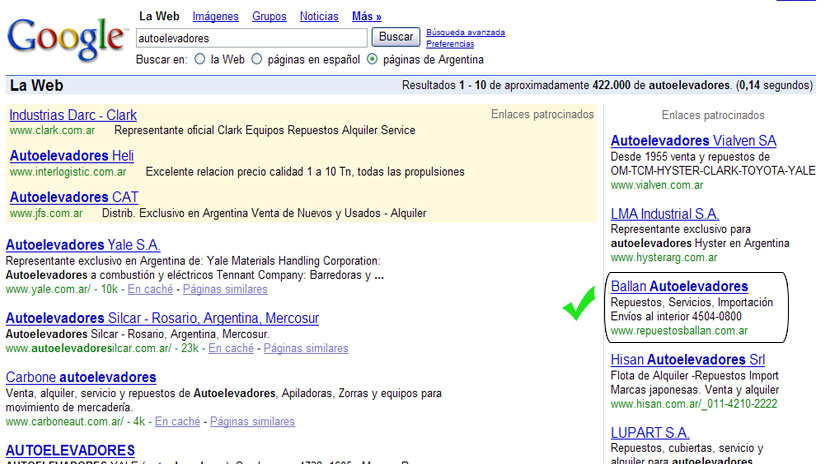Open sponsored link Autoelevadores Heli
The width and height of the screenshot is (822, 464).
click(72, 156)
